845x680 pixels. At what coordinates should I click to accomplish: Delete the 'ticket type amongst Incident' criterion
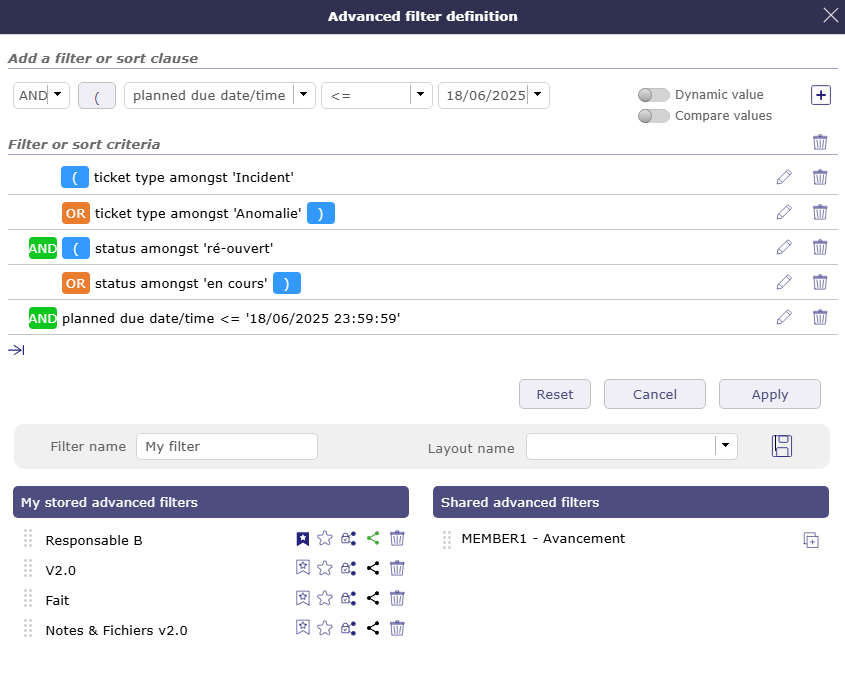coord(820,177)
